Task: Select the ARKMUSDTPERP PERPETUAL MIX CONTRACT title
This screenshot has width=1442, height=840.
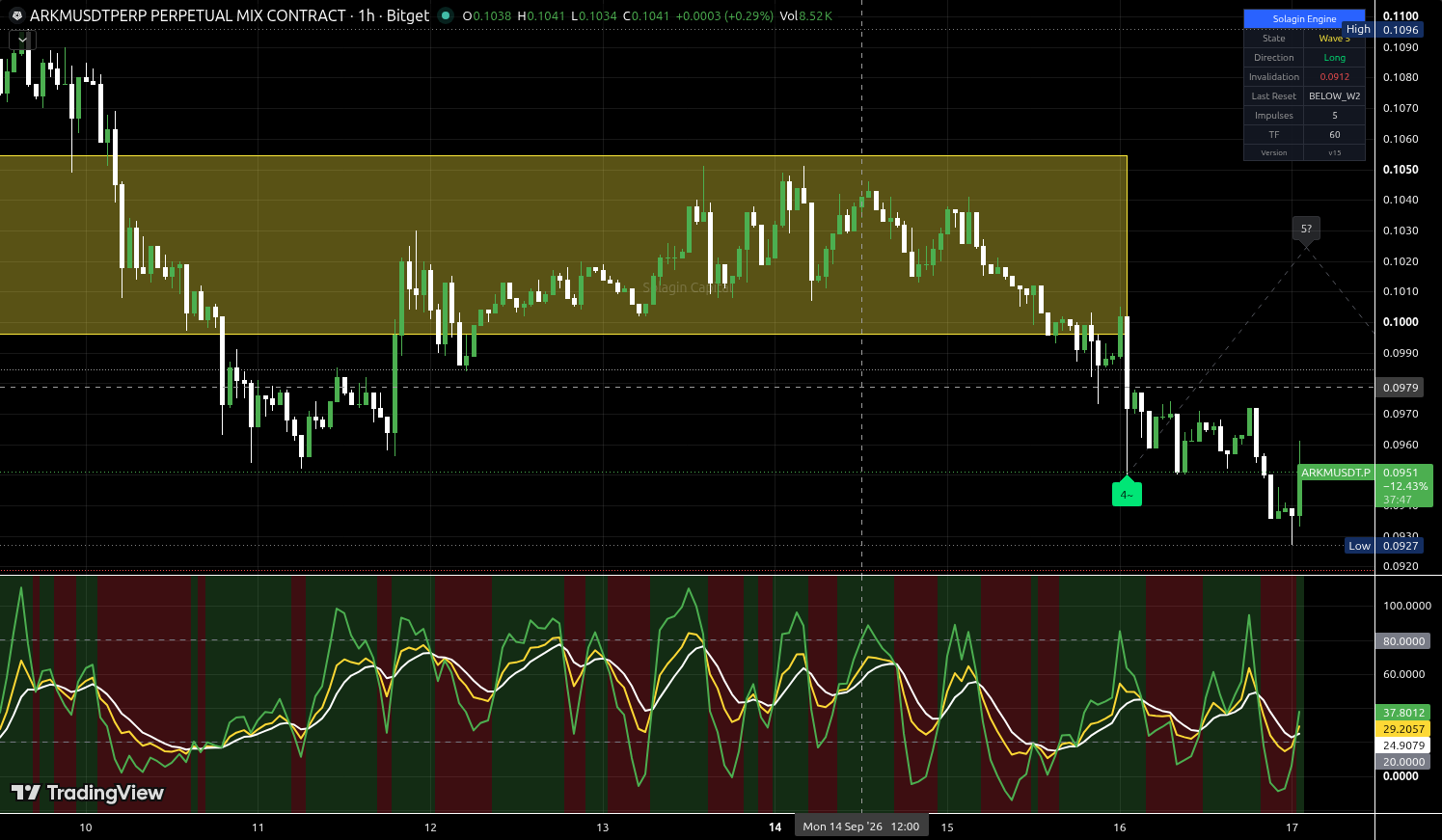Action: click(188, 15)
